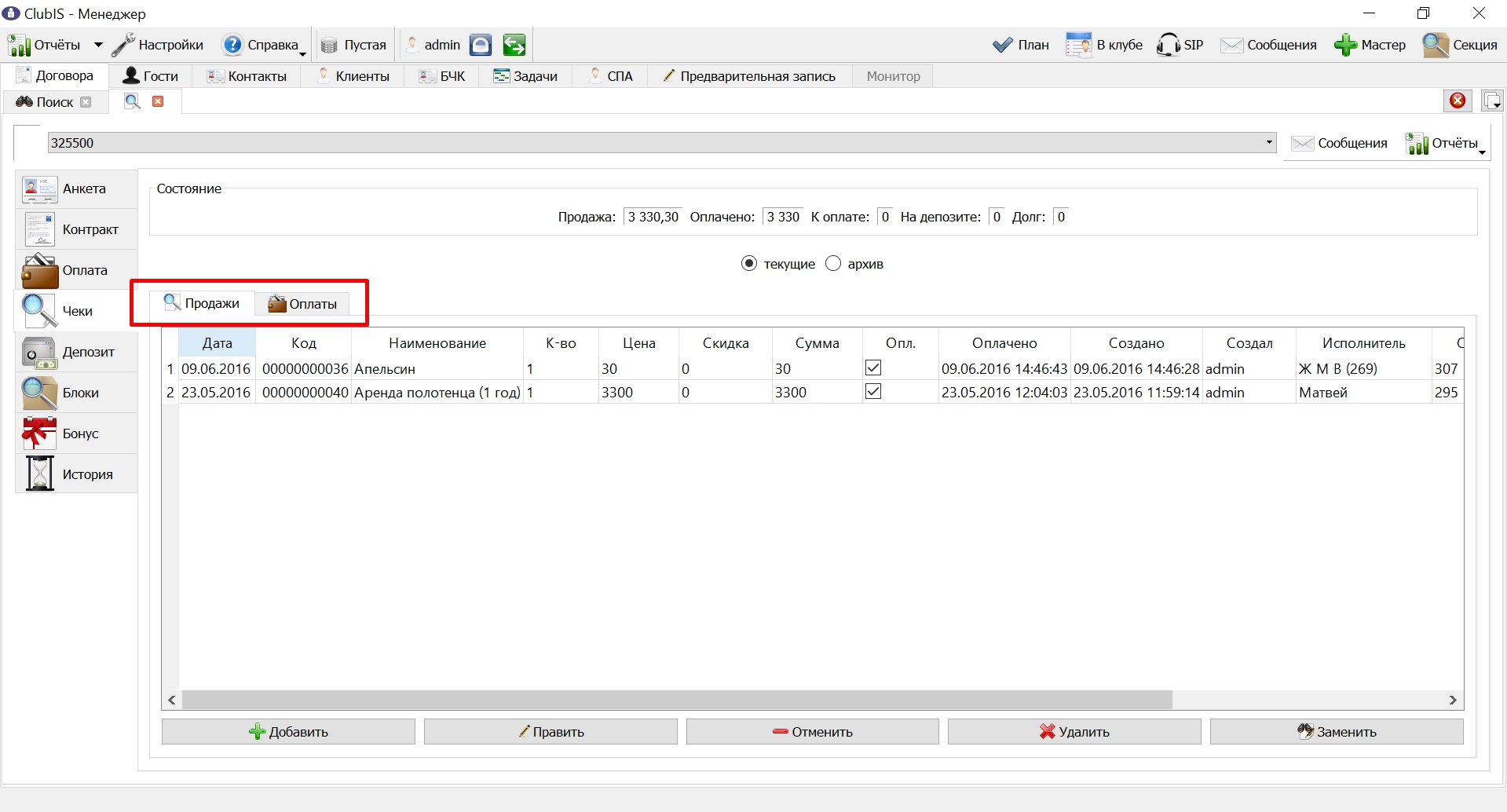Click the SIP headset icon
This screenshot has height=812, width=1507.
tap(1168, 45)
